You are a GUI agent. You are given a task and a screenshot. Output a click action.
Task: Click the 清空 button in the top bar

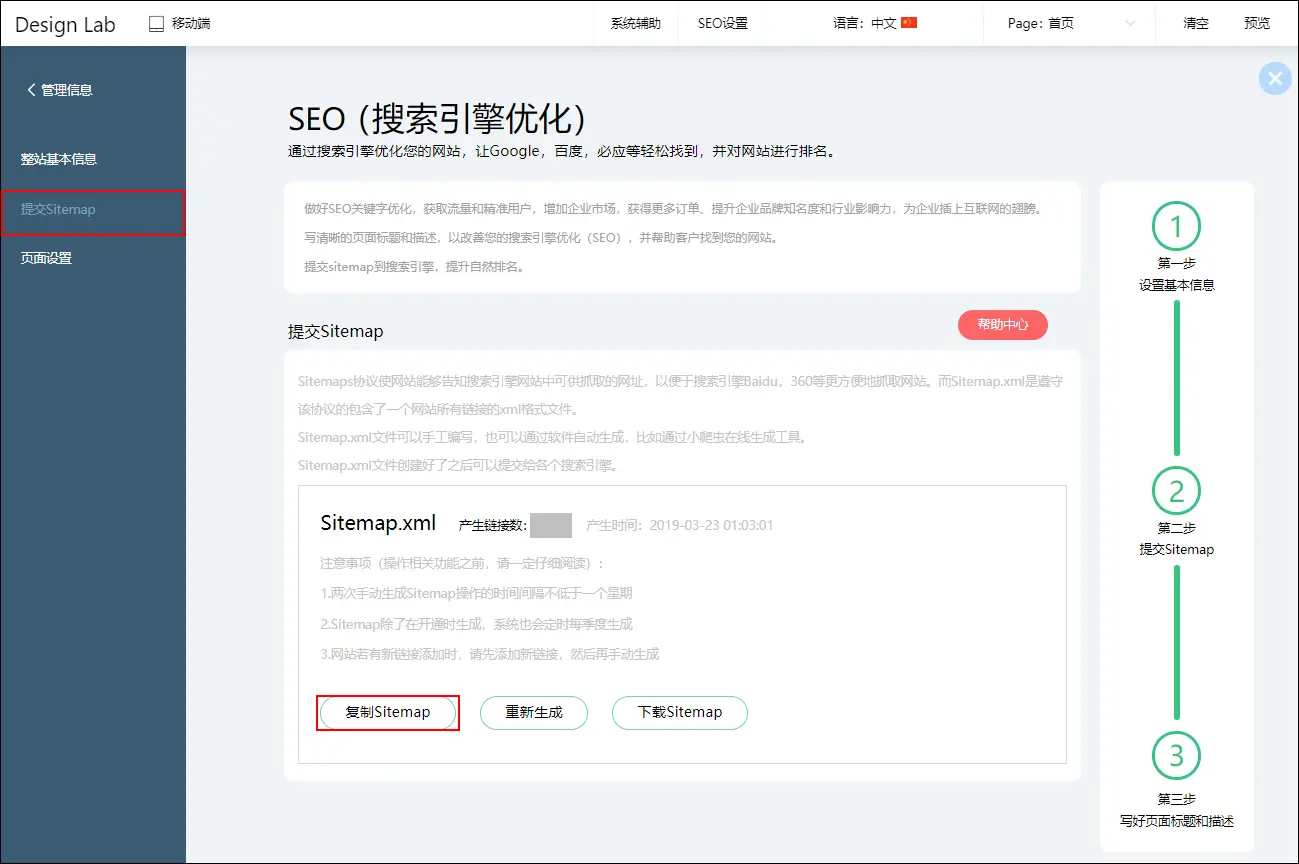1196,23
